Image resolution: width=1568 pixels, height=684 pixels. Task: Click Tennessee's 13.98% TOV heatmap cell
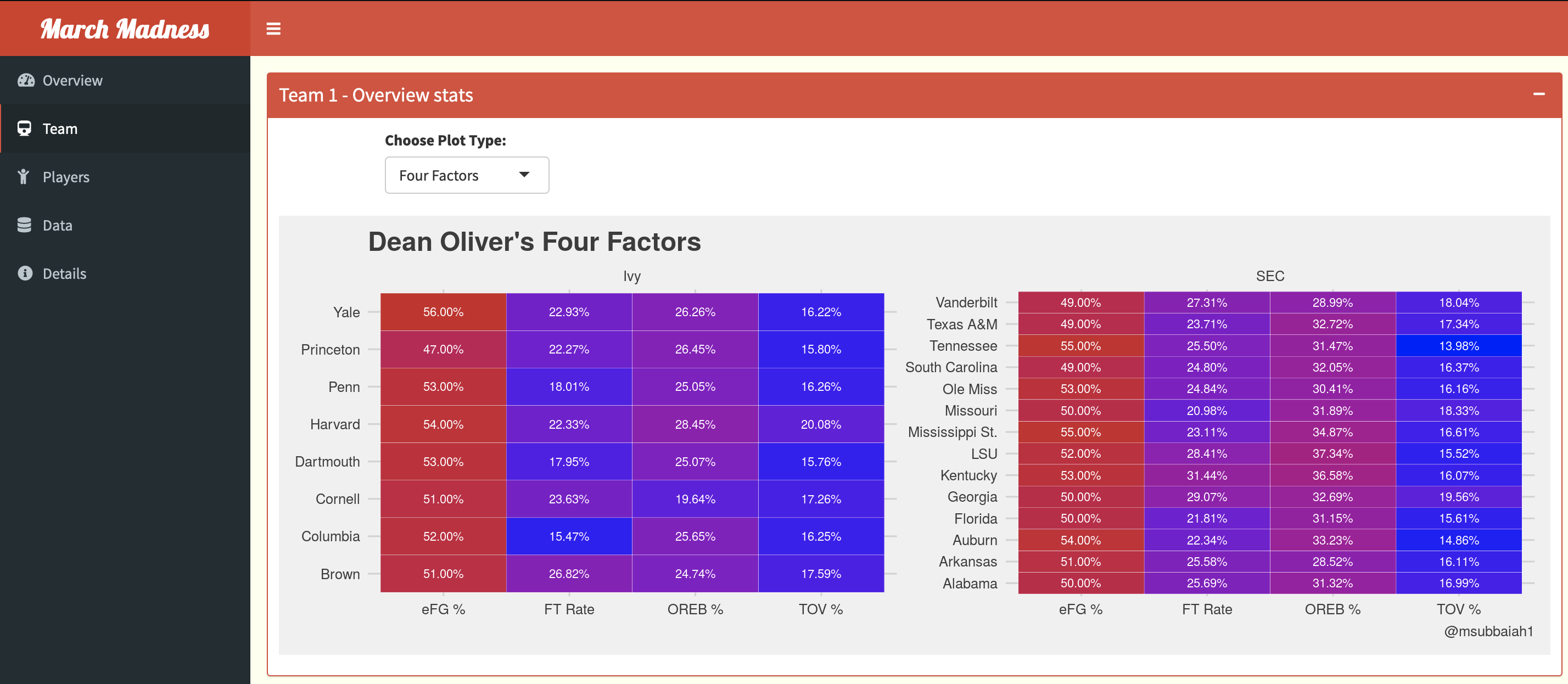pos(1458,346)
